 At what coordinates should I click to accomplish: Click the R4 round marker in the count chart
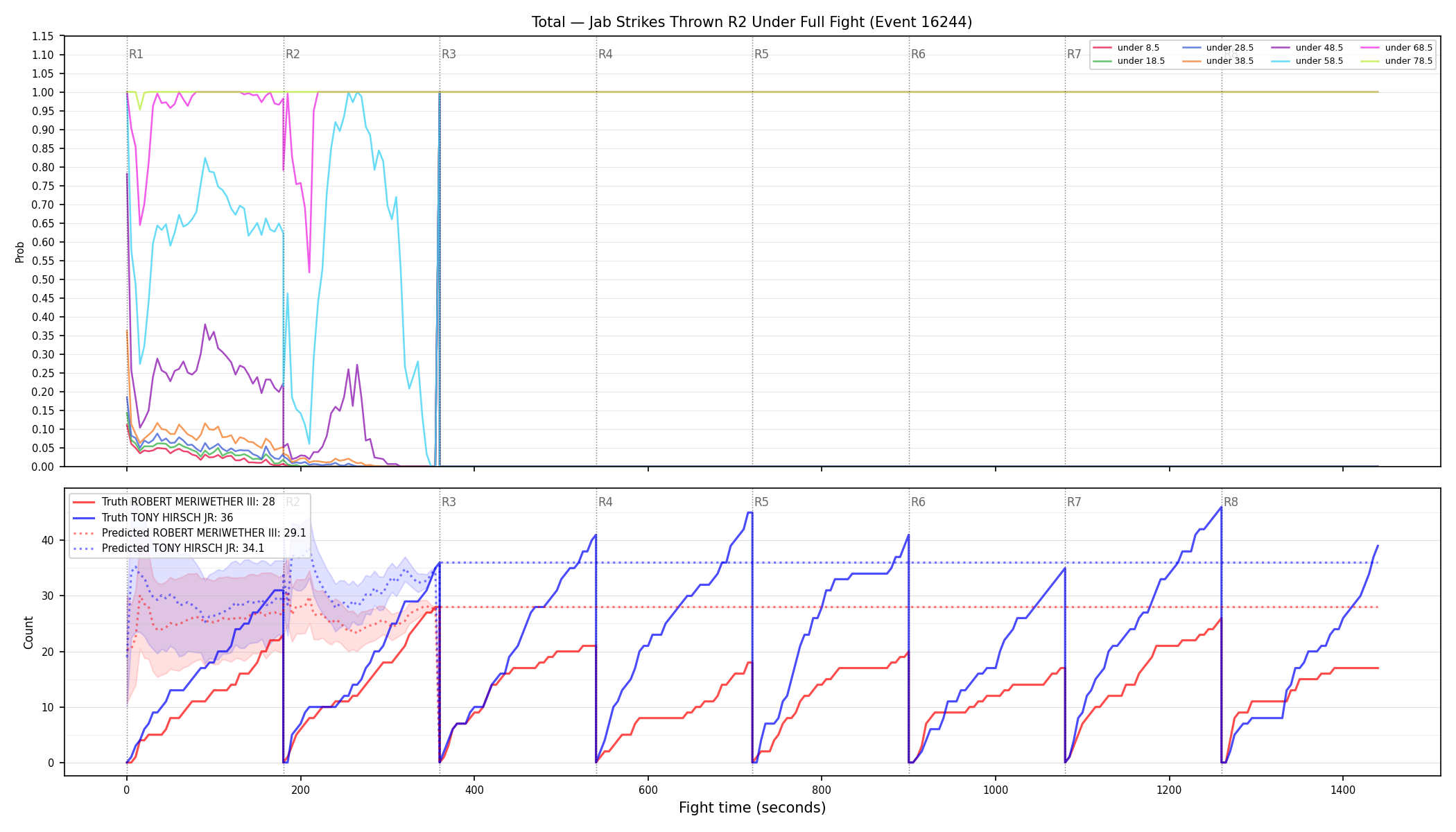[605, 502]
